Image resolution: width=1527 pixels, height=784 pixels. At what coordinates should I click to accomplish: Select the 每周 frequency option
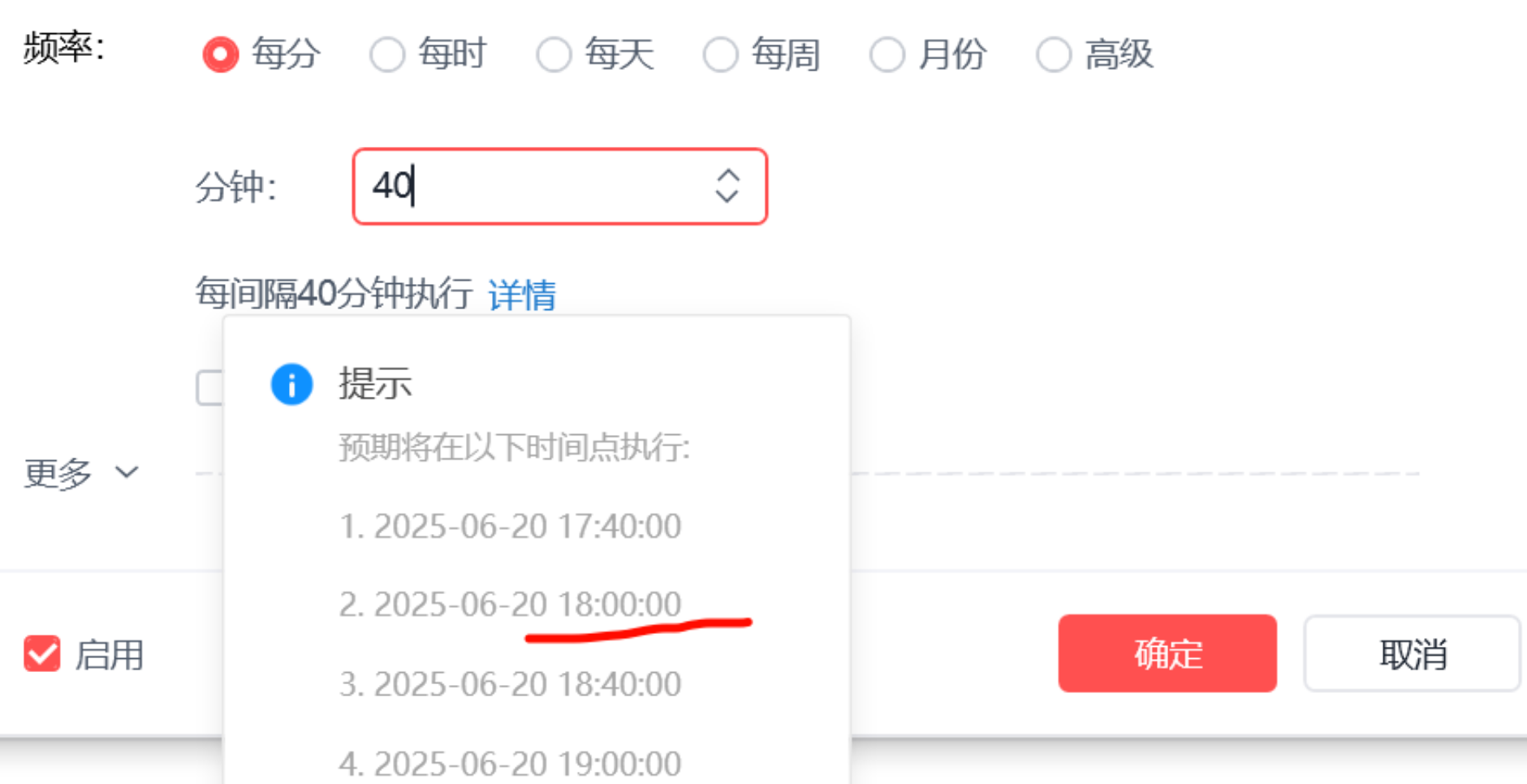[x=720, y=54]
